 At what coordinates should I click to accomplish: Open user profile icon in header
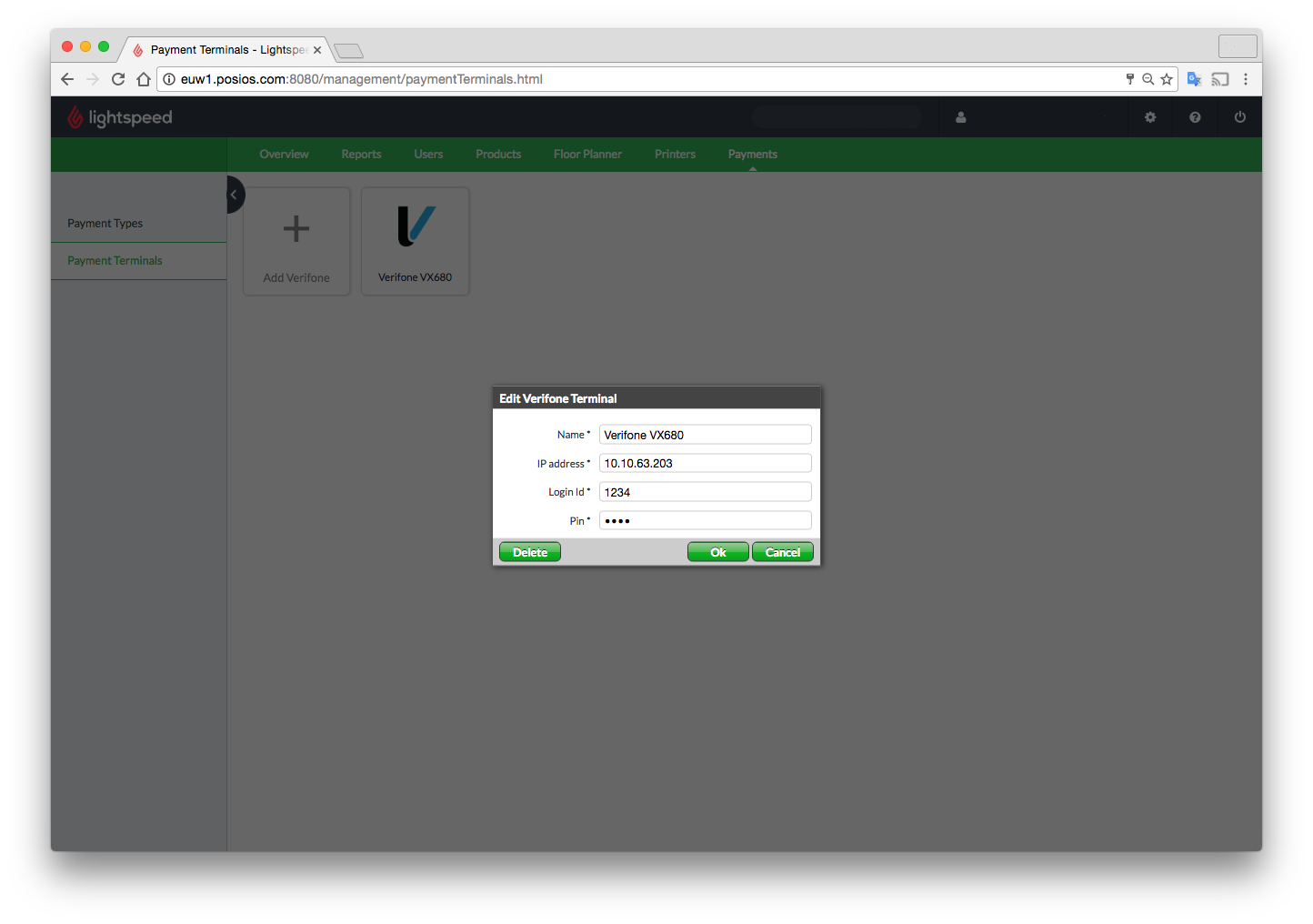[x=961, y=117]
